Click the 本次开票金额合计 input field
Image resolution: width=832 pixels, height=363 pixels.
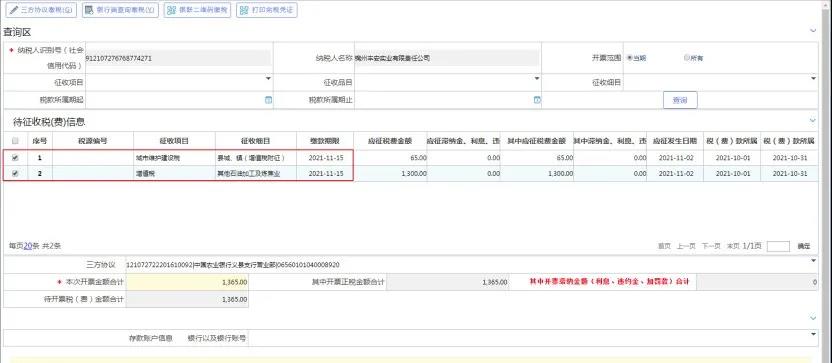[187, 282]
